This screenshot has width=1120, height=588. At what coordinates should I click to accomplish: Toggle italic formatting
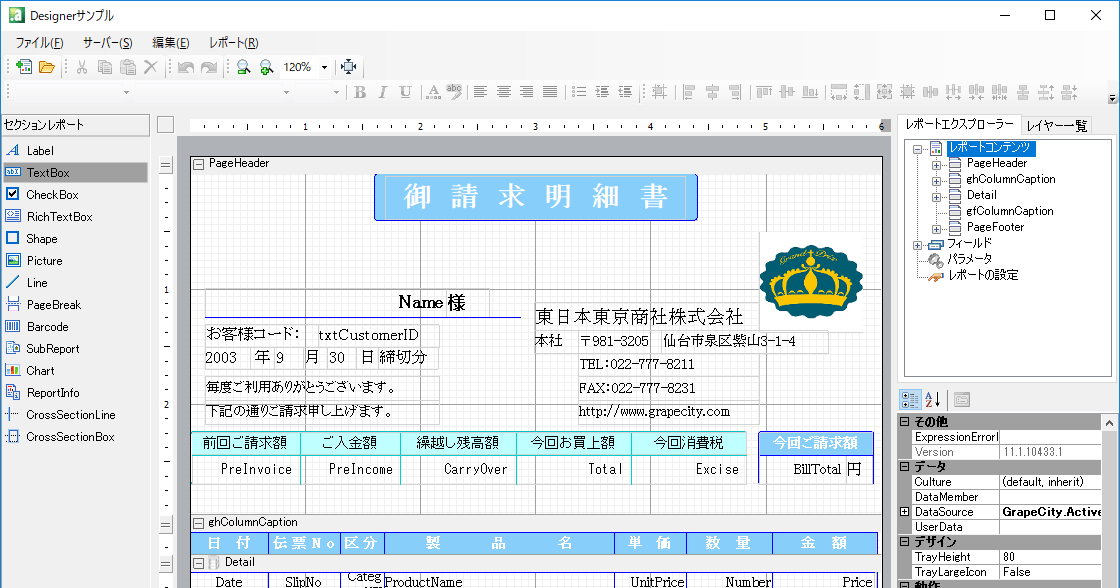382,92
